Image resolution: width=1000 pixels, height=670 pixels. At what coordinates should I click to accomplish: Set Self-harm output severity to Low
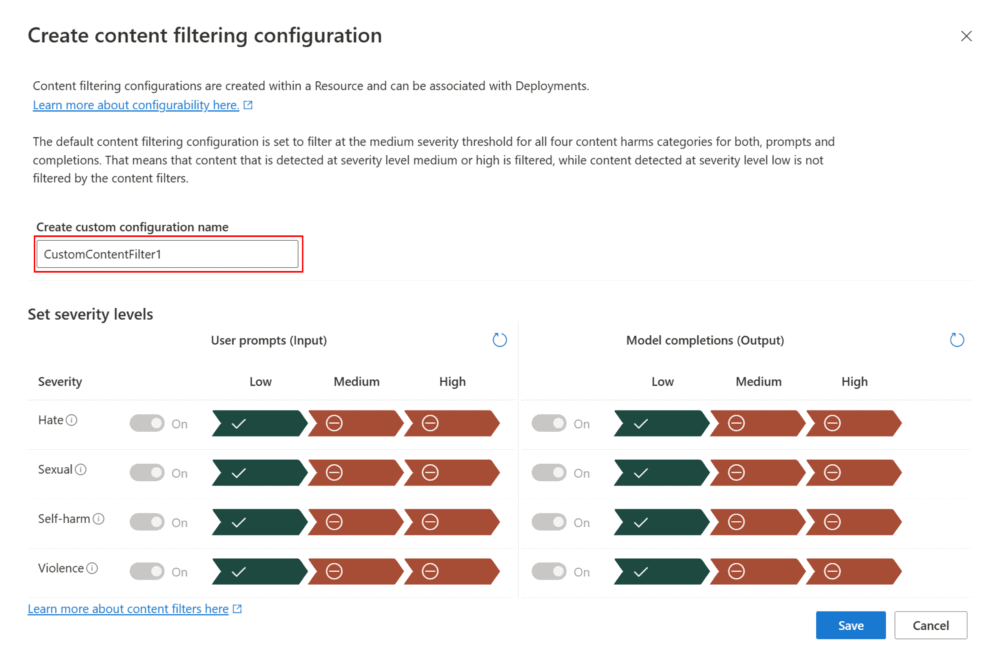click(x=661, y=522)
